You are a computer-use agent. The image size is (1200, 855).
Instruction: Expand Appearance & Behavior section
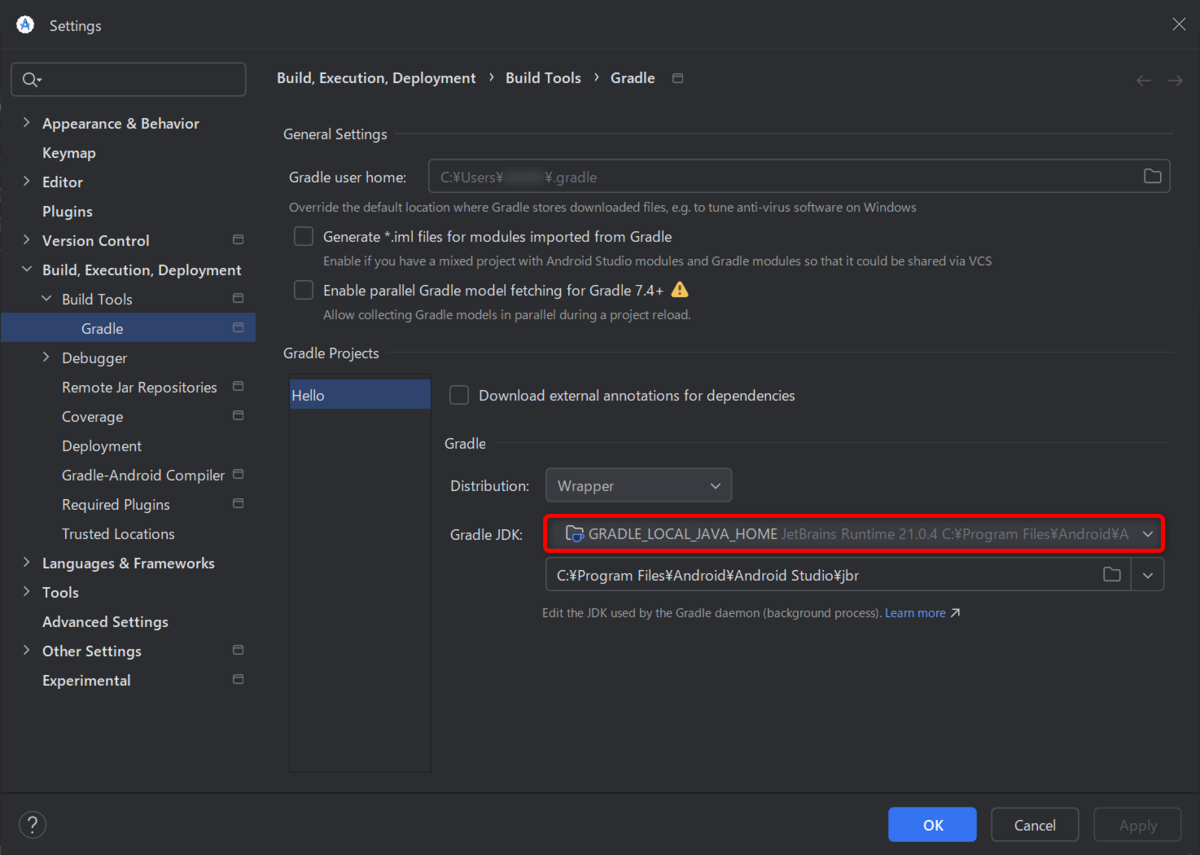[x=26, y=123]
